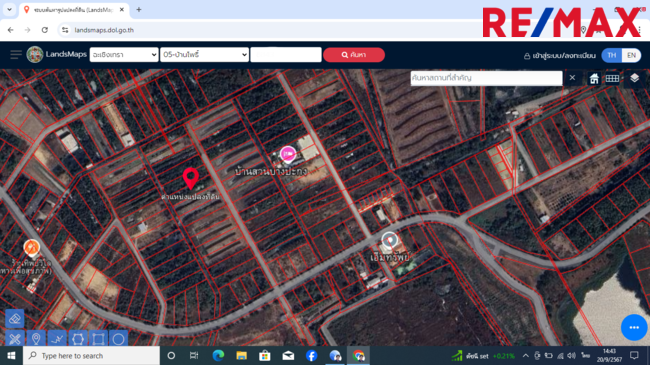Screen dimensions: 650x365
Task: Focus the parcel number input field
Action: [x=286, y=55]
